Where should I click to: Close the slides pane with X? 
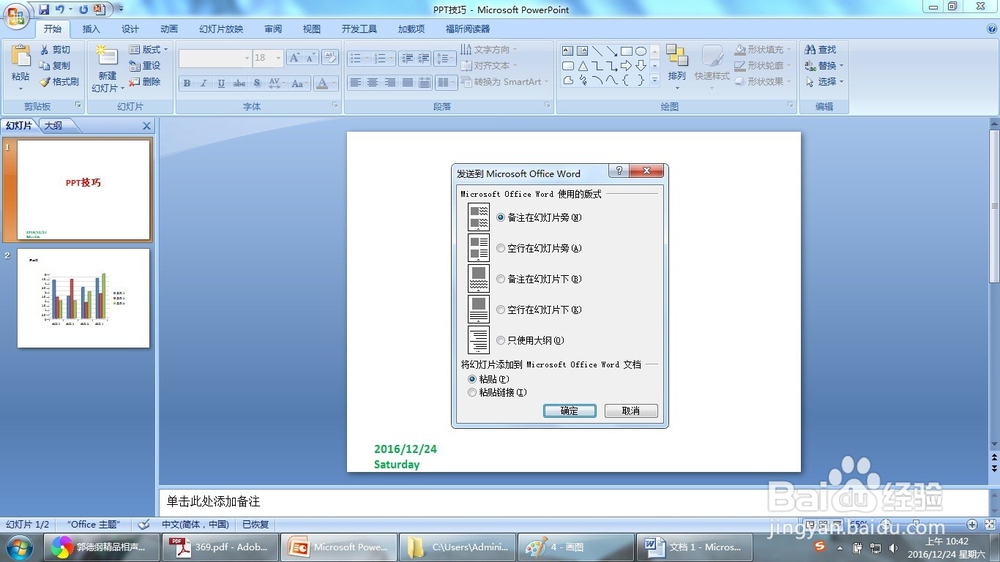point(147,126)
